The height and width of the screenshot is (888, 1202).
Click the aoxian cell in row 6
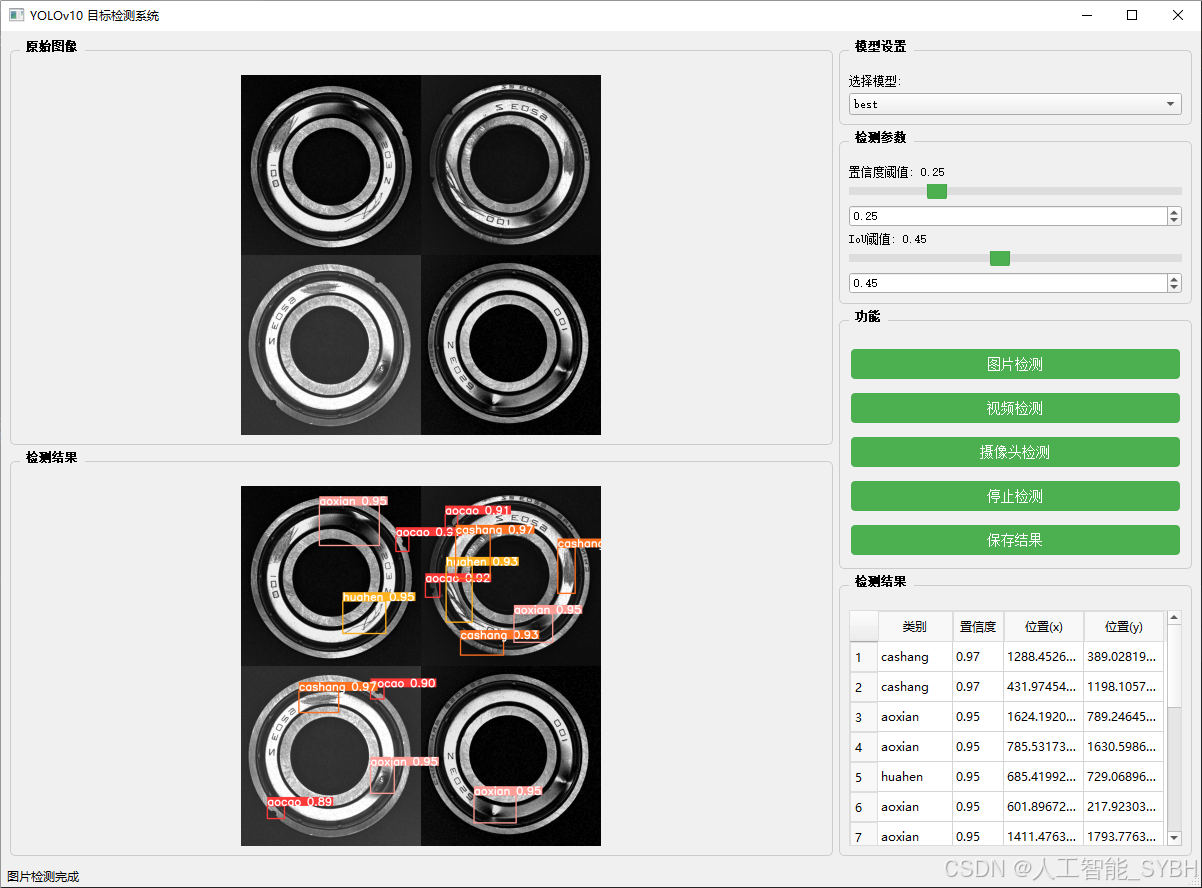coord(914,807)
